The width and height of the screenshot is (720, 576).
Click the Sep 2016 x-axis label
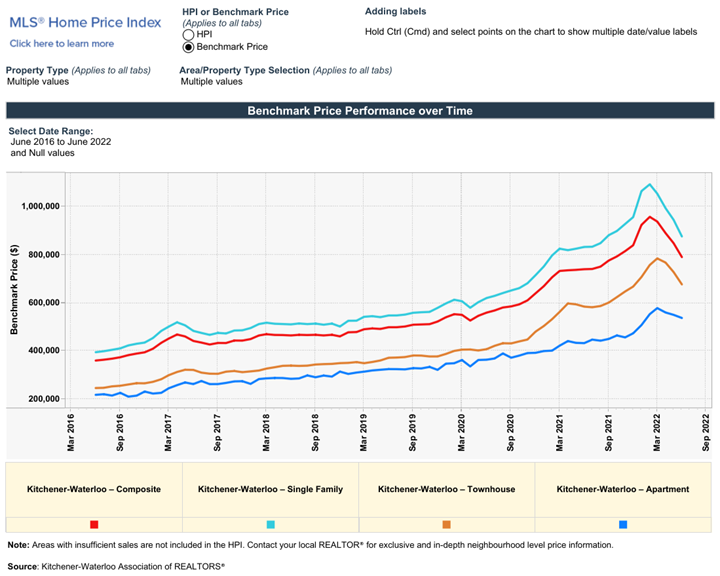point(119,433)
